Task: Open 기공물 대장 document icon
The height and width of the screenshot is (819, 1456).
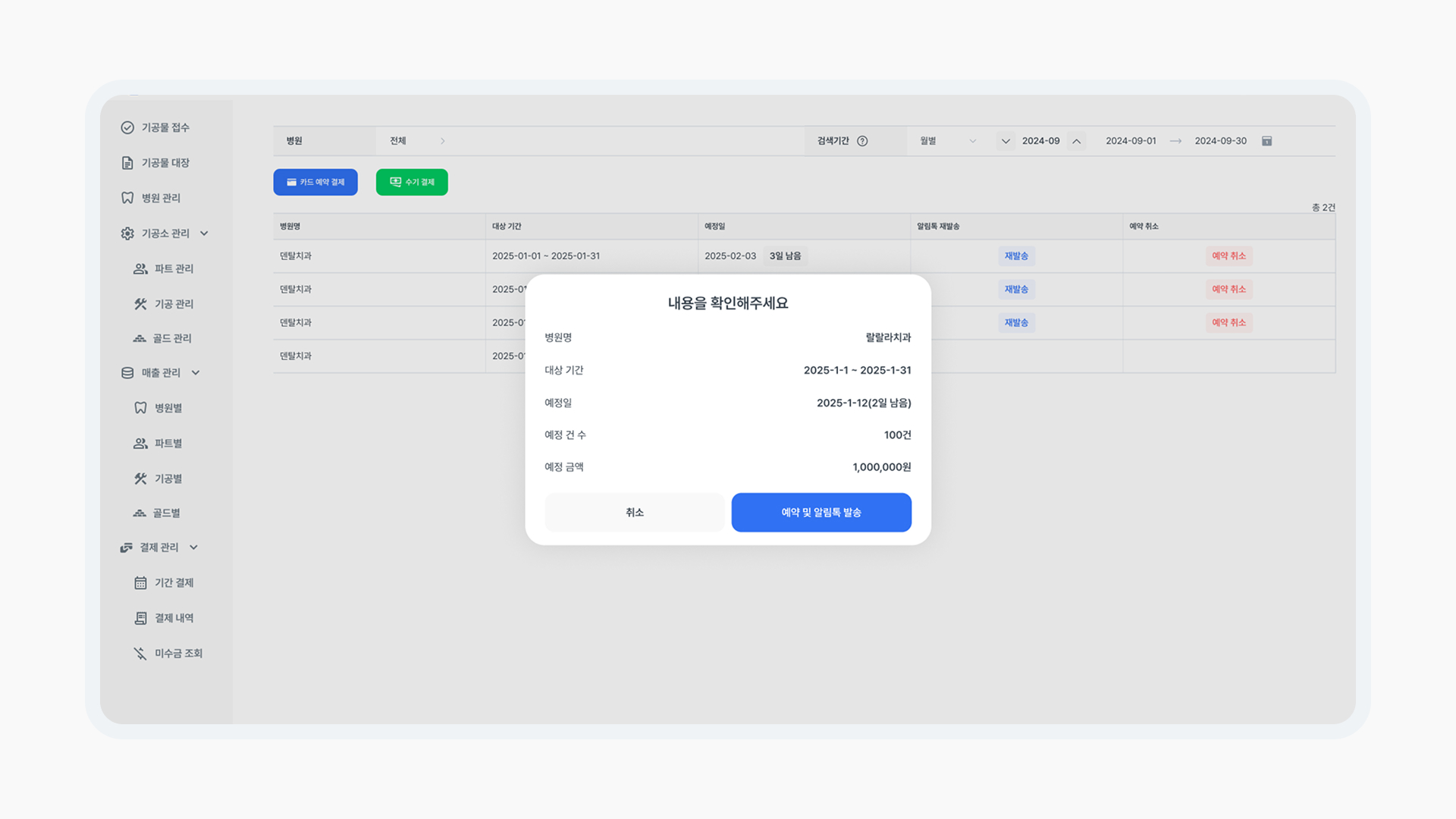Action: click(x=127, y=163)
